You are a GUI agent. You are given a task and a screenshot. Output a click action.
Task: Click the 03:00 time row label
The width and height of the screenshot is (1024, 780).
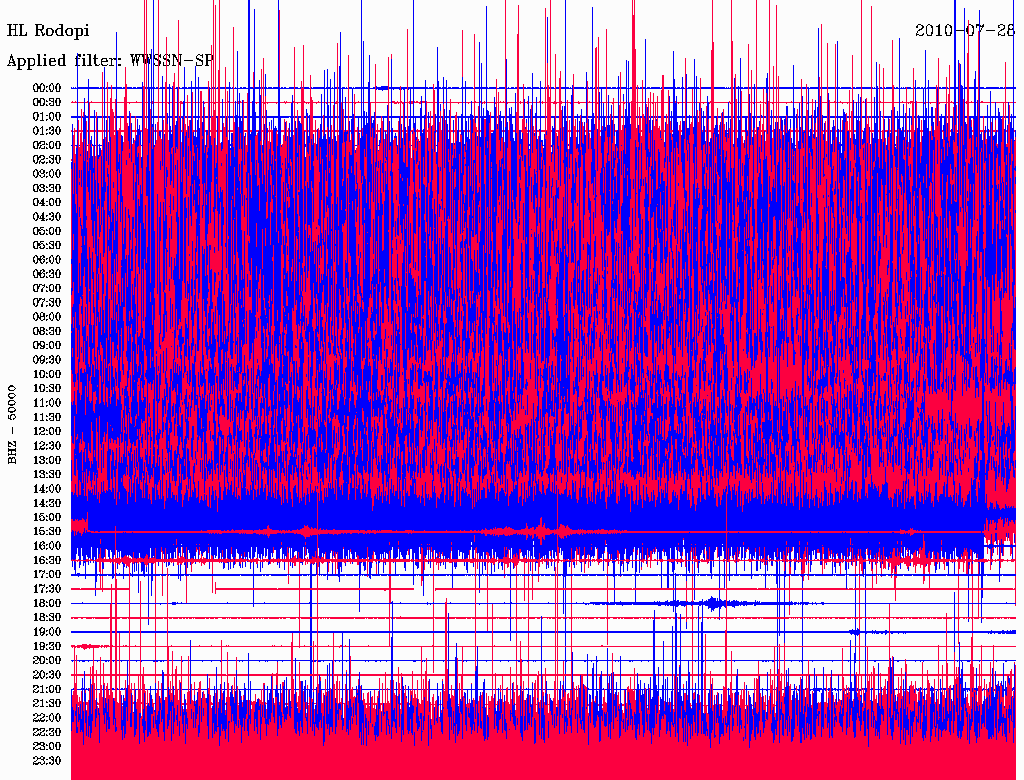[x=47, y=174]
